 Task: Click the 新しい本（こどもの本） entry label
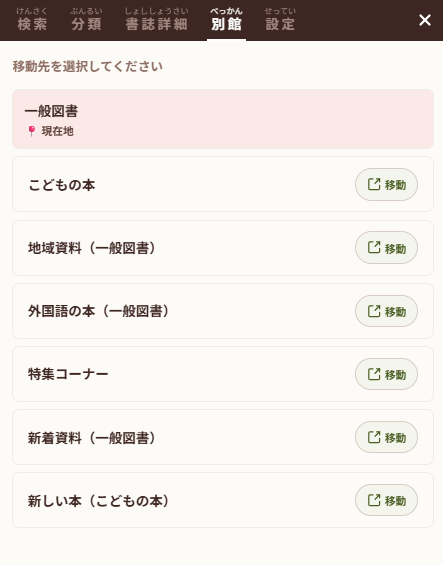(x=98, y=501)
